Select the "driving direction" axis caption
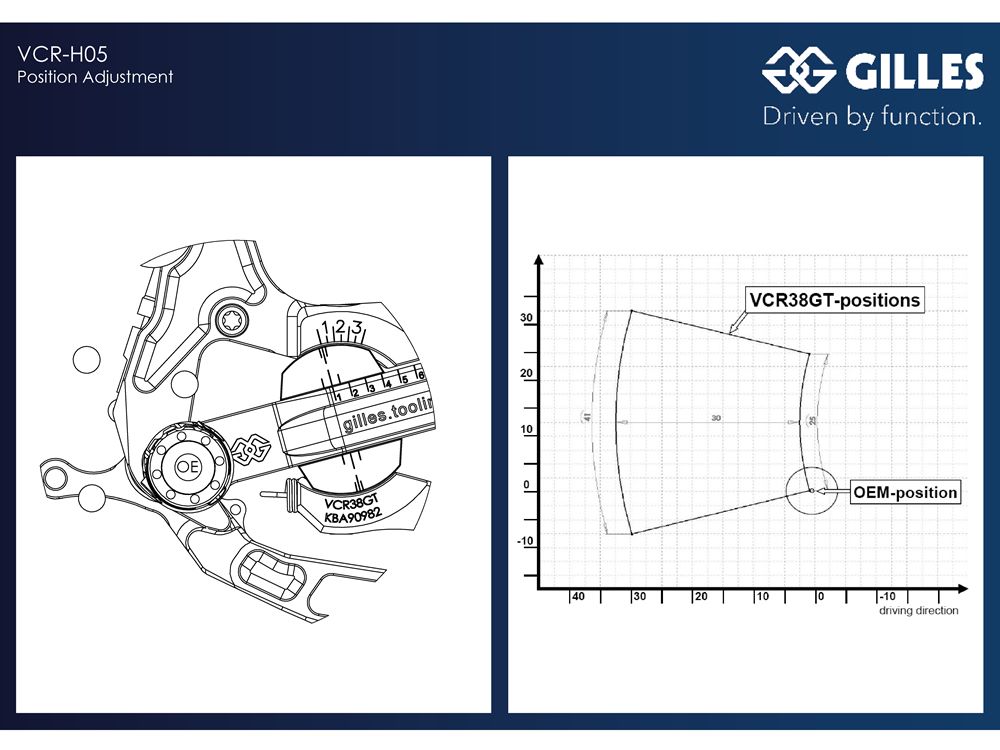Screen dimensions: 1000x750 [918, 610]
